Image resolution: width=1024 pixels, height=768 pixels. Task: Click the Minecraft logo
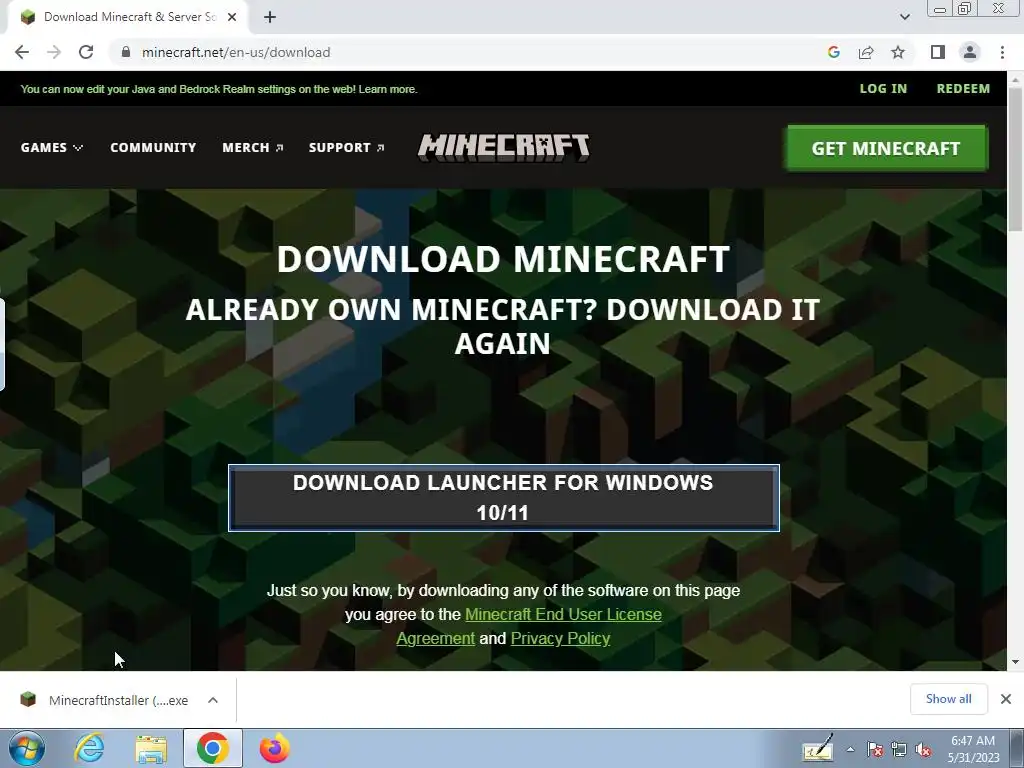pyautogui.click(x=504, y=148)
